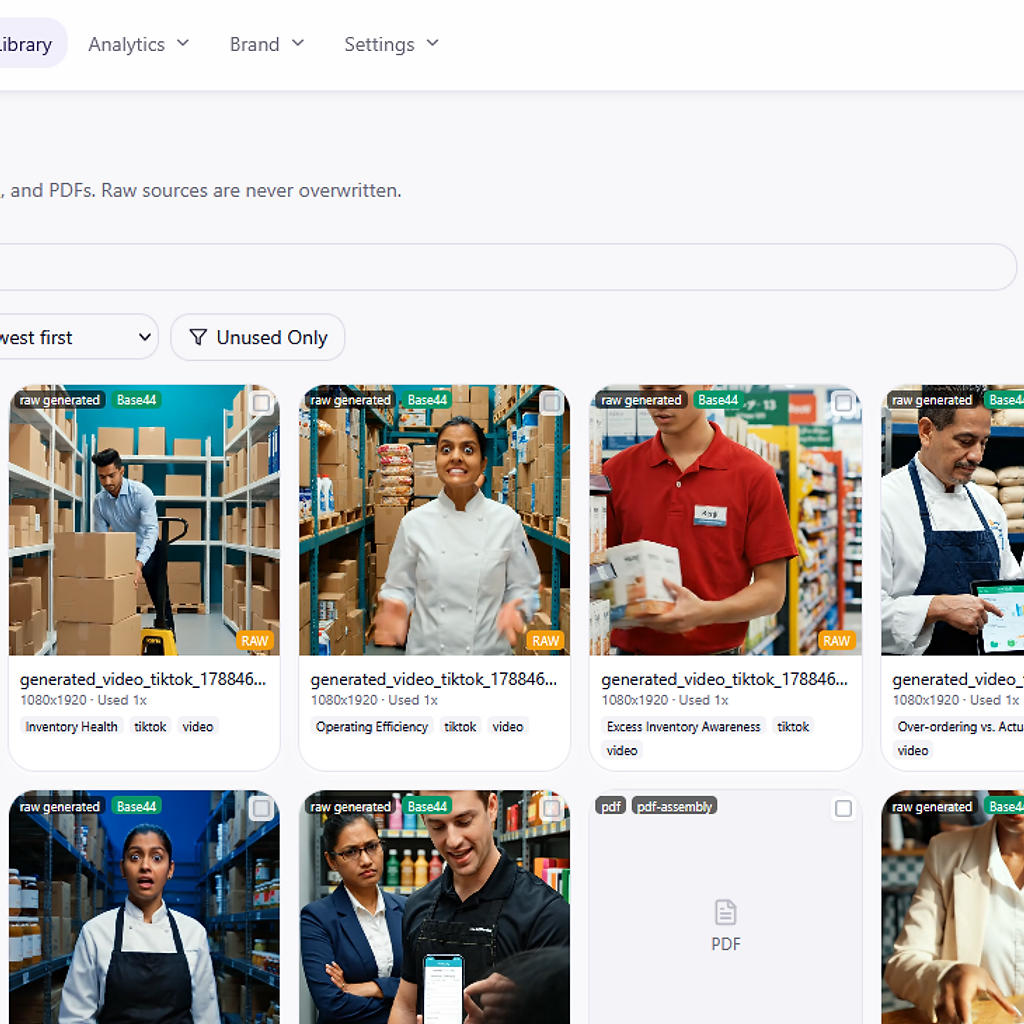Click 'video' tag on Operating Efficiency card
The height and width of the screenshot is (1024, 1024).
pos(508,726)
